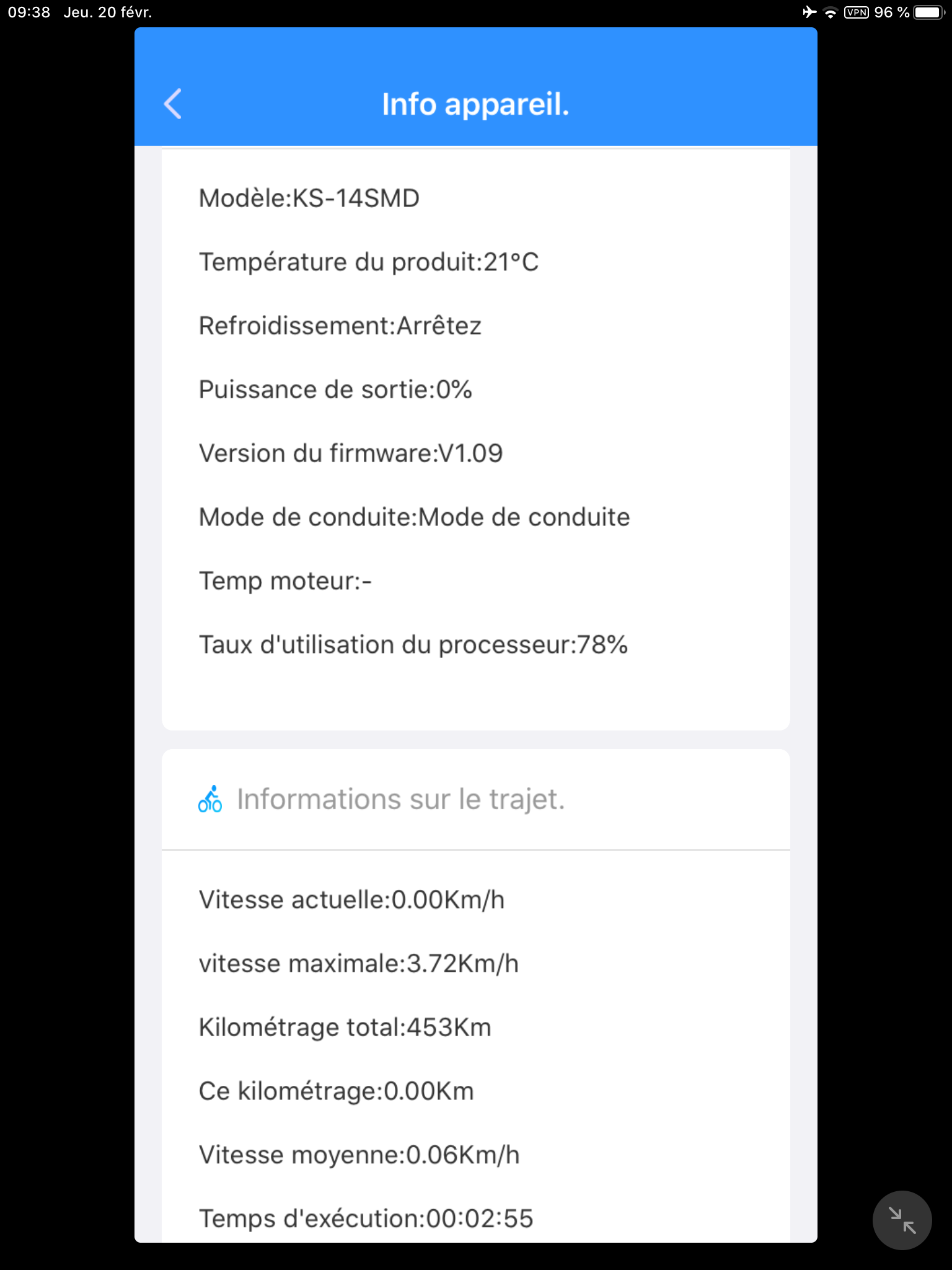The image size is (952, 1270).
Task: Tap the airplane mode icon
Action: pos(809,12)
